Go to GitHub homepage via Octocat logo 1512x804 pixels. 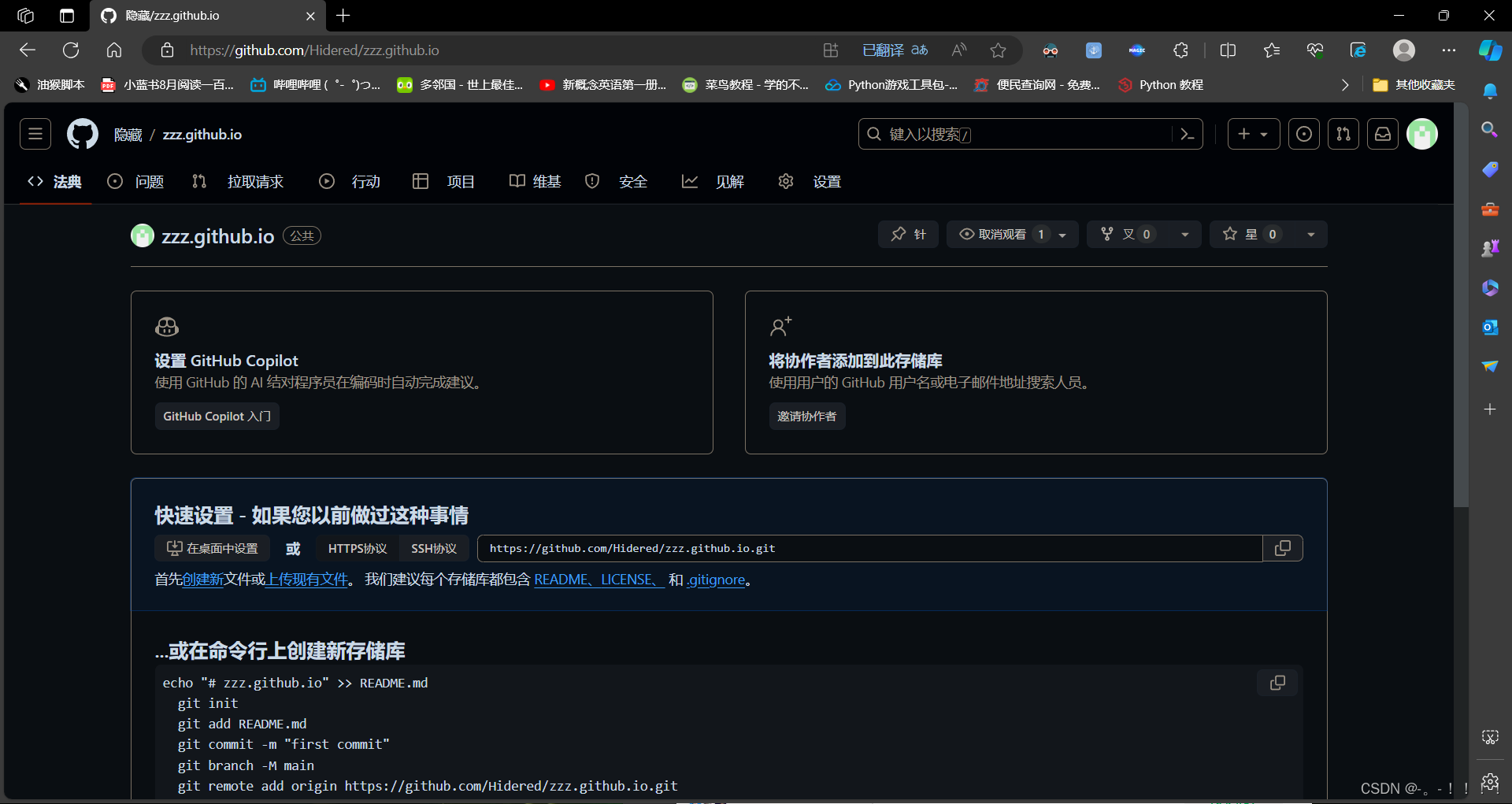[x=83, y=134]
